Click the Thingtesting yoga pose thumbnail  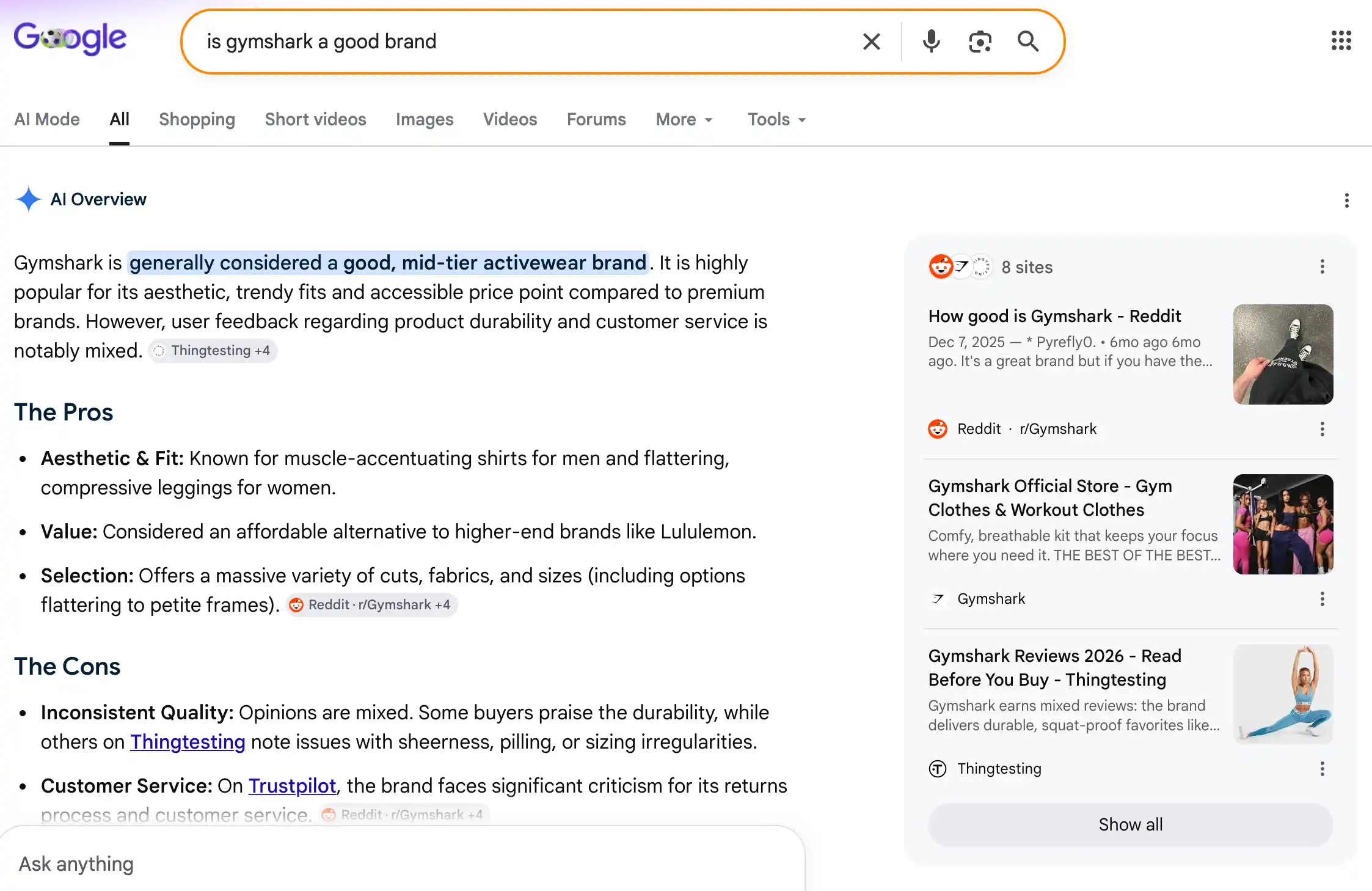click(x=1283, y=694)
